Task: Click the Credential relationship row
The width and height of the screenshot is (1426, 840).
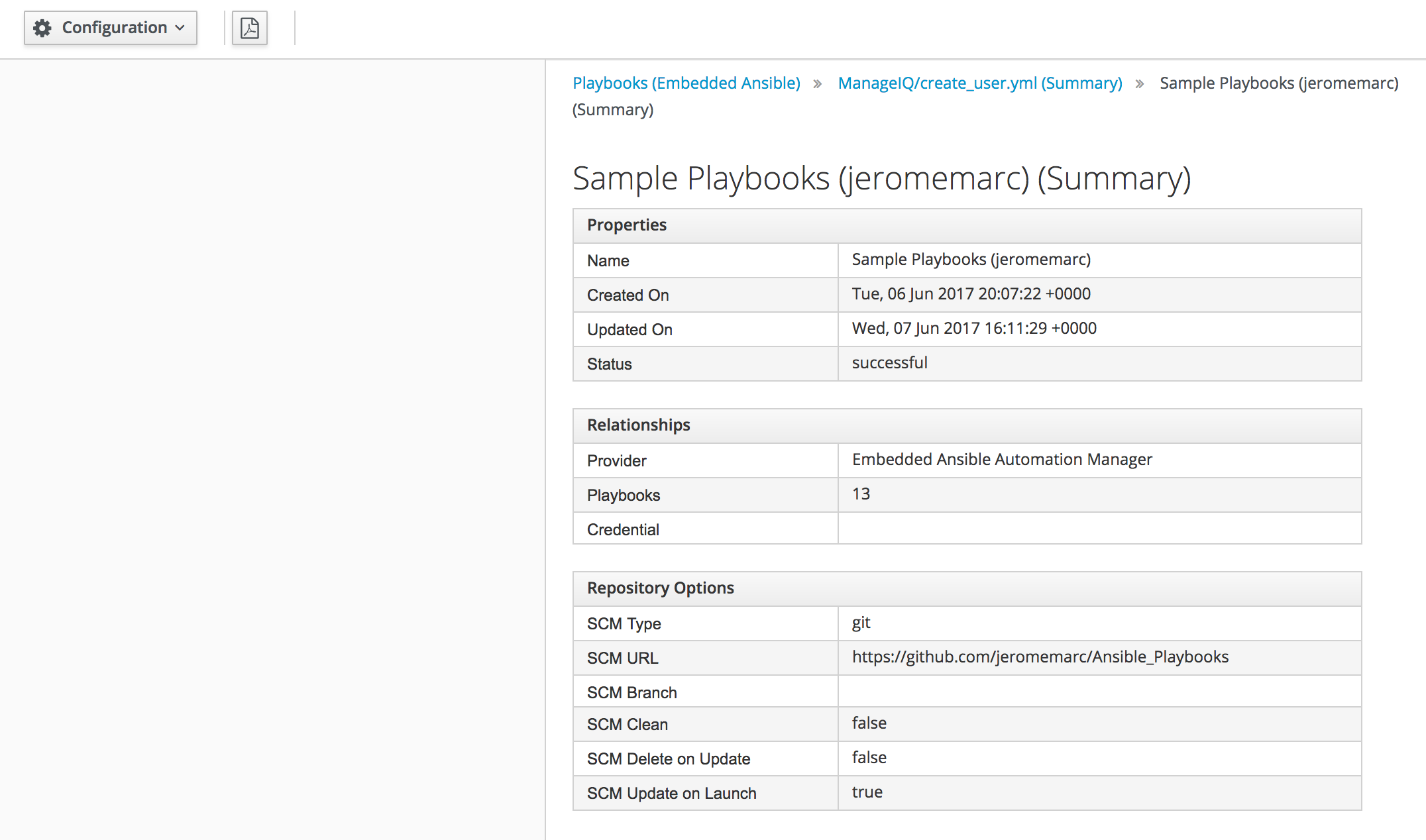Action: coord(967,529)
